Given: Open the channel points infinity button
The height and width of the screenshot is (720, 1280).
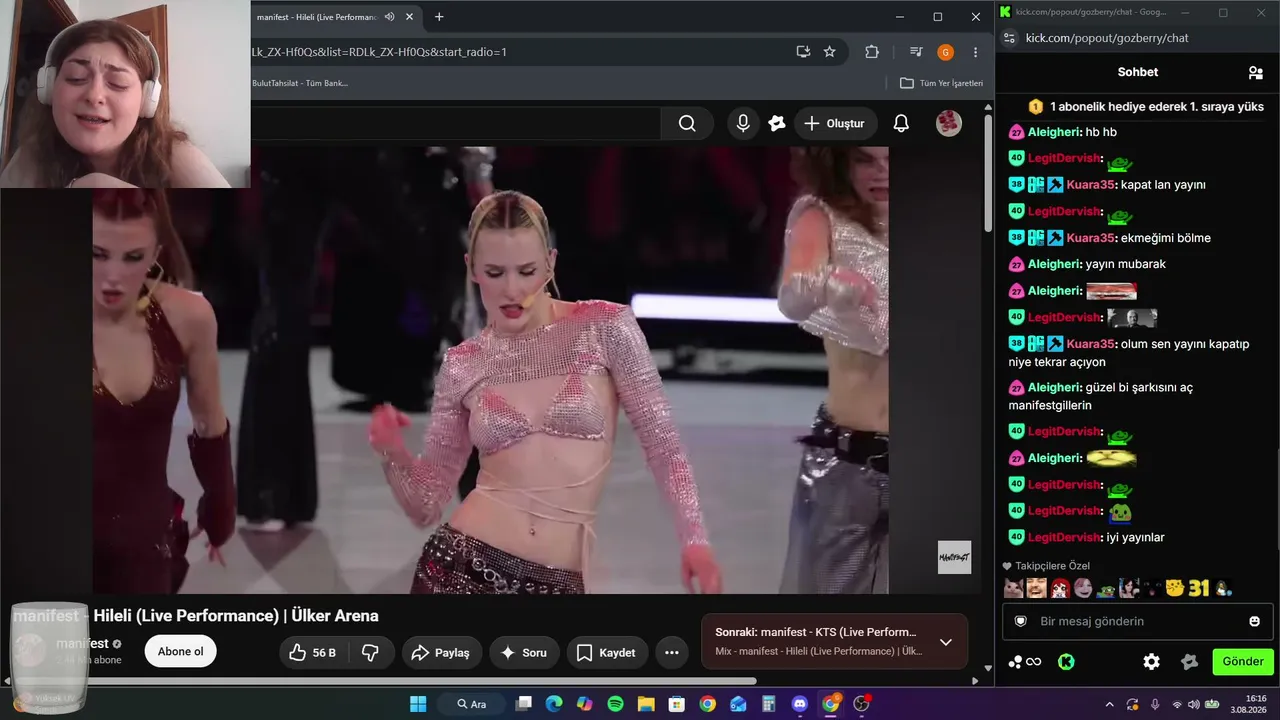Looking at the screenshot, I should click(1024, 662).
